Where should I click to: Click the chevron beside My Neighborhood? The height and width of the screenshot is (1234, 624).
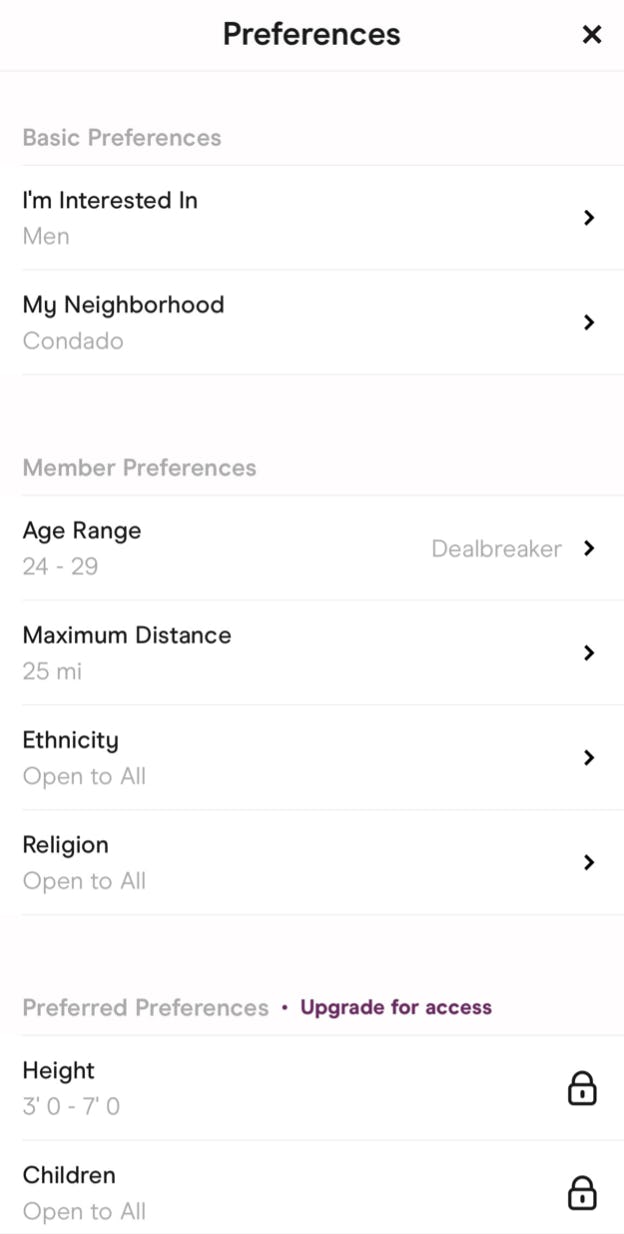589,322
